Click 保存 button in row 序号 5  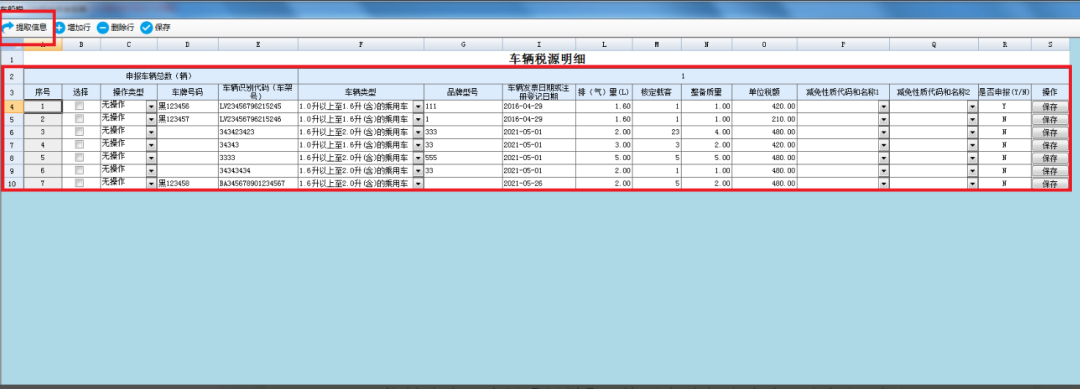(x=1050, y=158)
